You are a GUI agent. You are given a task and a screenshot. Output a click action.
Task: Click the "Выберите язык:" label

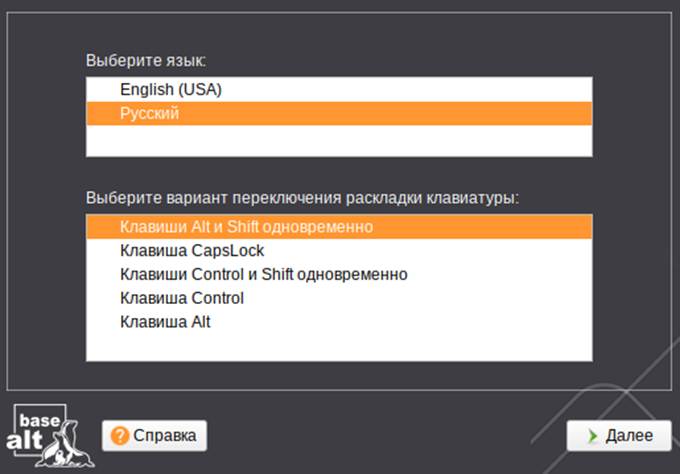point(146,60)
